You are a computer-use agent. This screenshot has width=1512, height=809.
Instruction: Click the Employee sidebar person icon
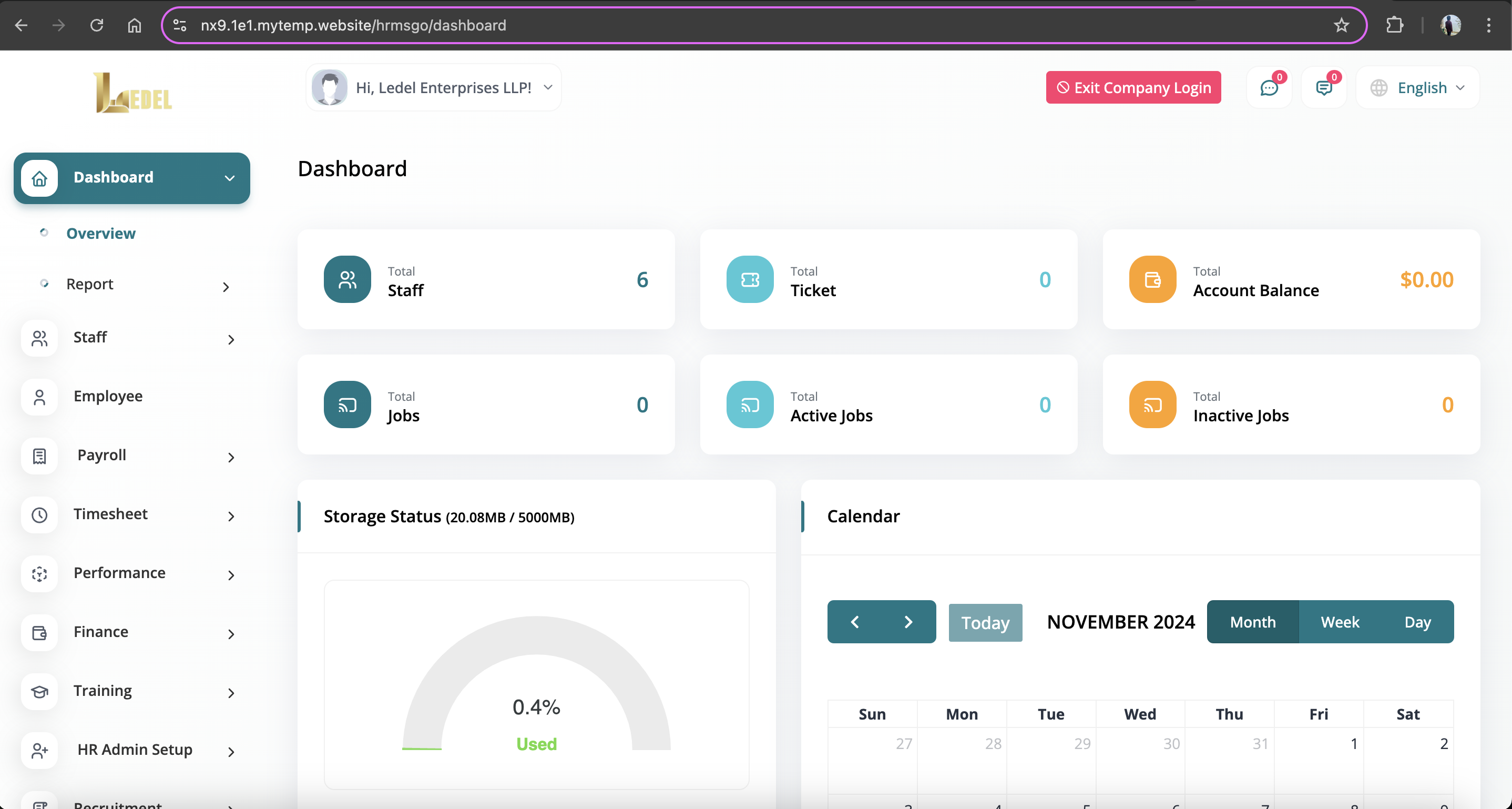click(39, 397)
